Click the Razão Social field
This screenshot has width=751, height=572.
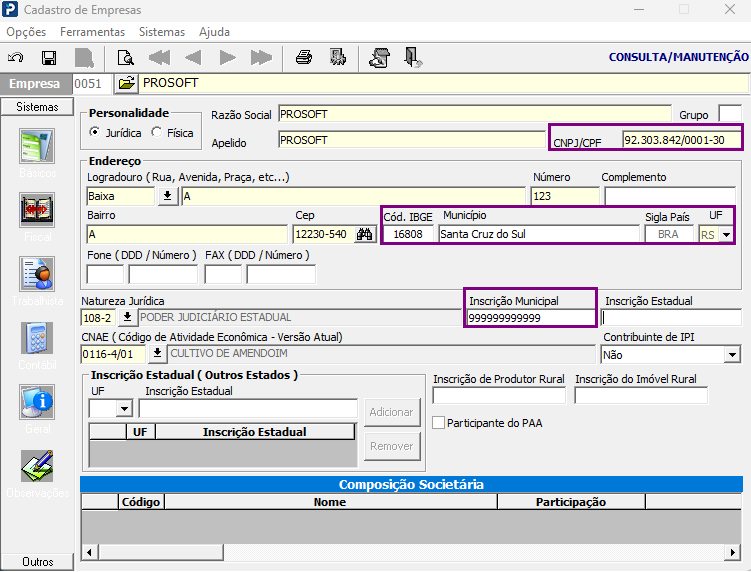point(475,114)
